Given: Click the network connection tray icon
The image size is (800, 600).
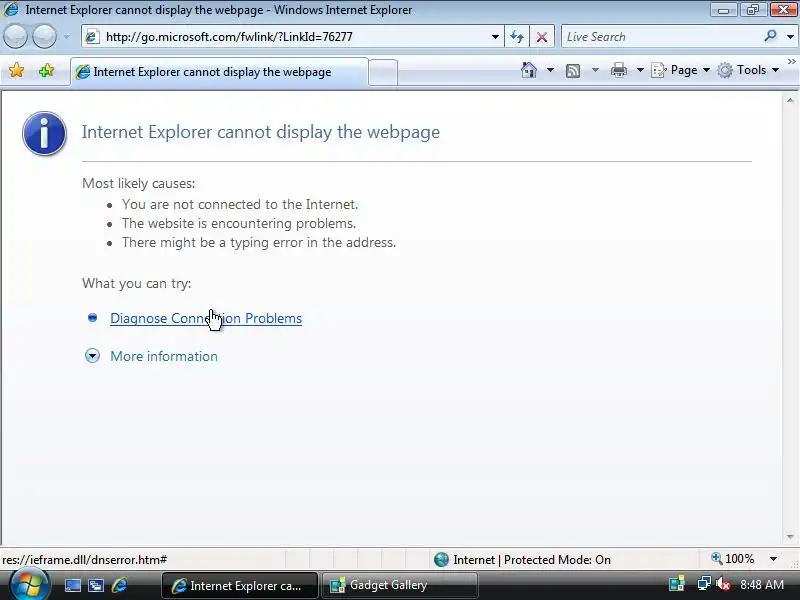Looking at the screenshot, I should click(704, 583).
